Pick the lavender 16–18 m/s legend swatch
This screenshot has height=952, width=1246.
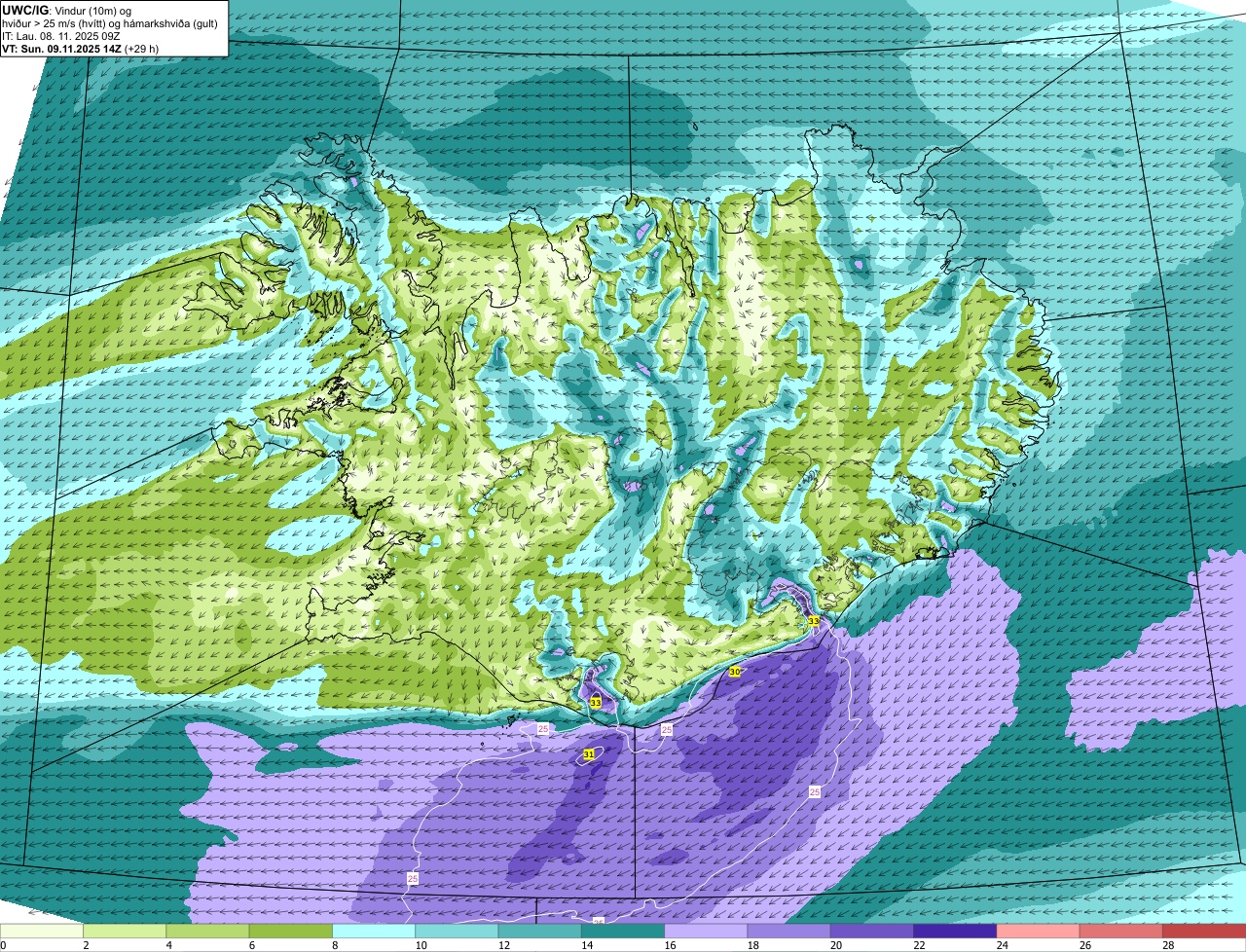706,931
